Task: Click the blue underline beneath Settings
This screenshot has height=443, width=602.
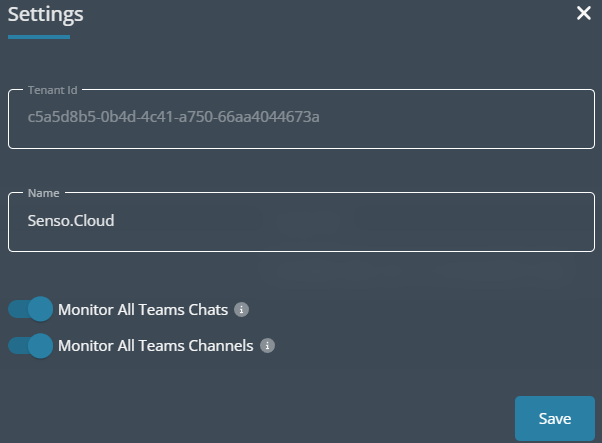Action: click(x=39, y=37)
